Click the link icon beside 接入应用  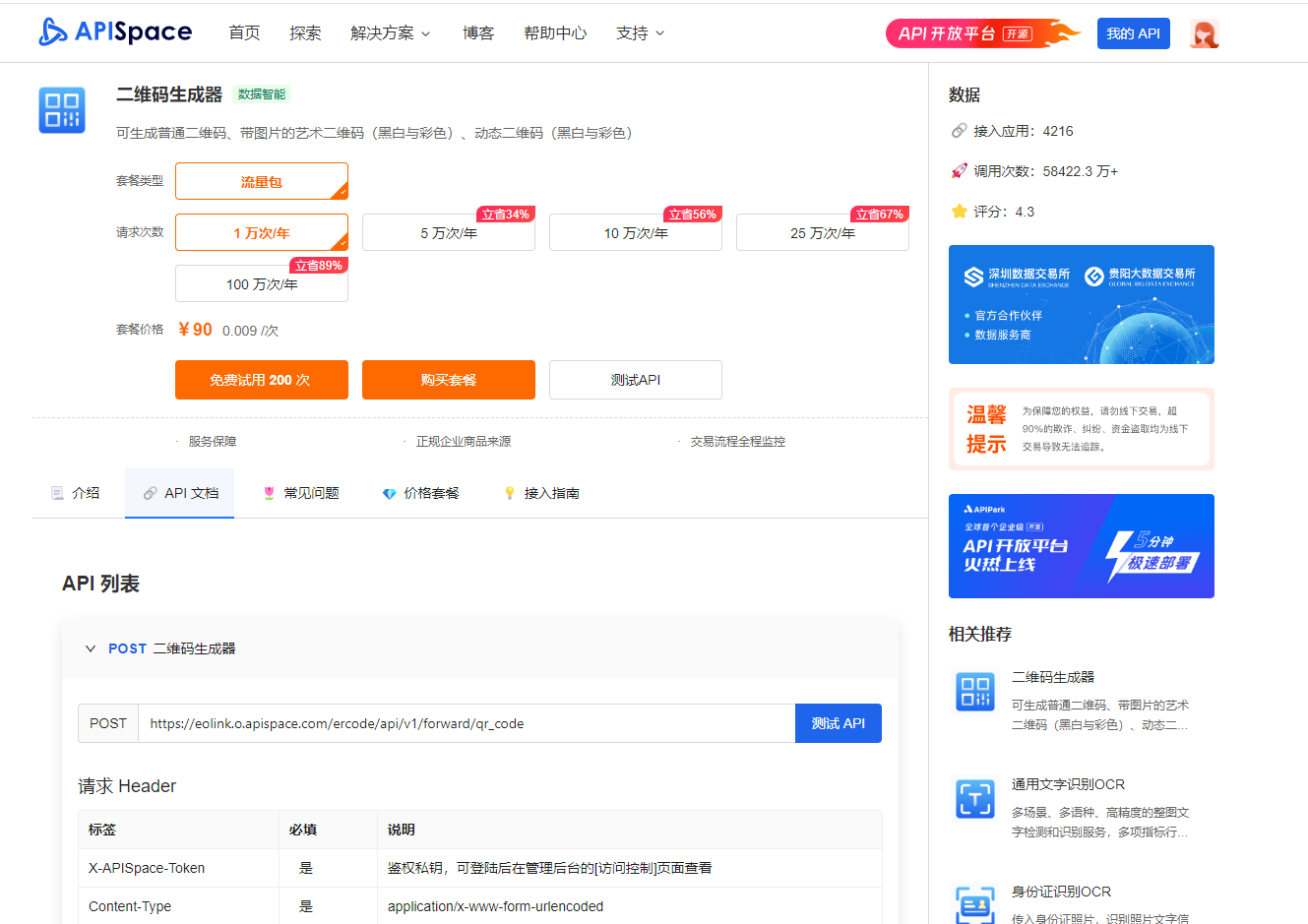pos(959,131)
